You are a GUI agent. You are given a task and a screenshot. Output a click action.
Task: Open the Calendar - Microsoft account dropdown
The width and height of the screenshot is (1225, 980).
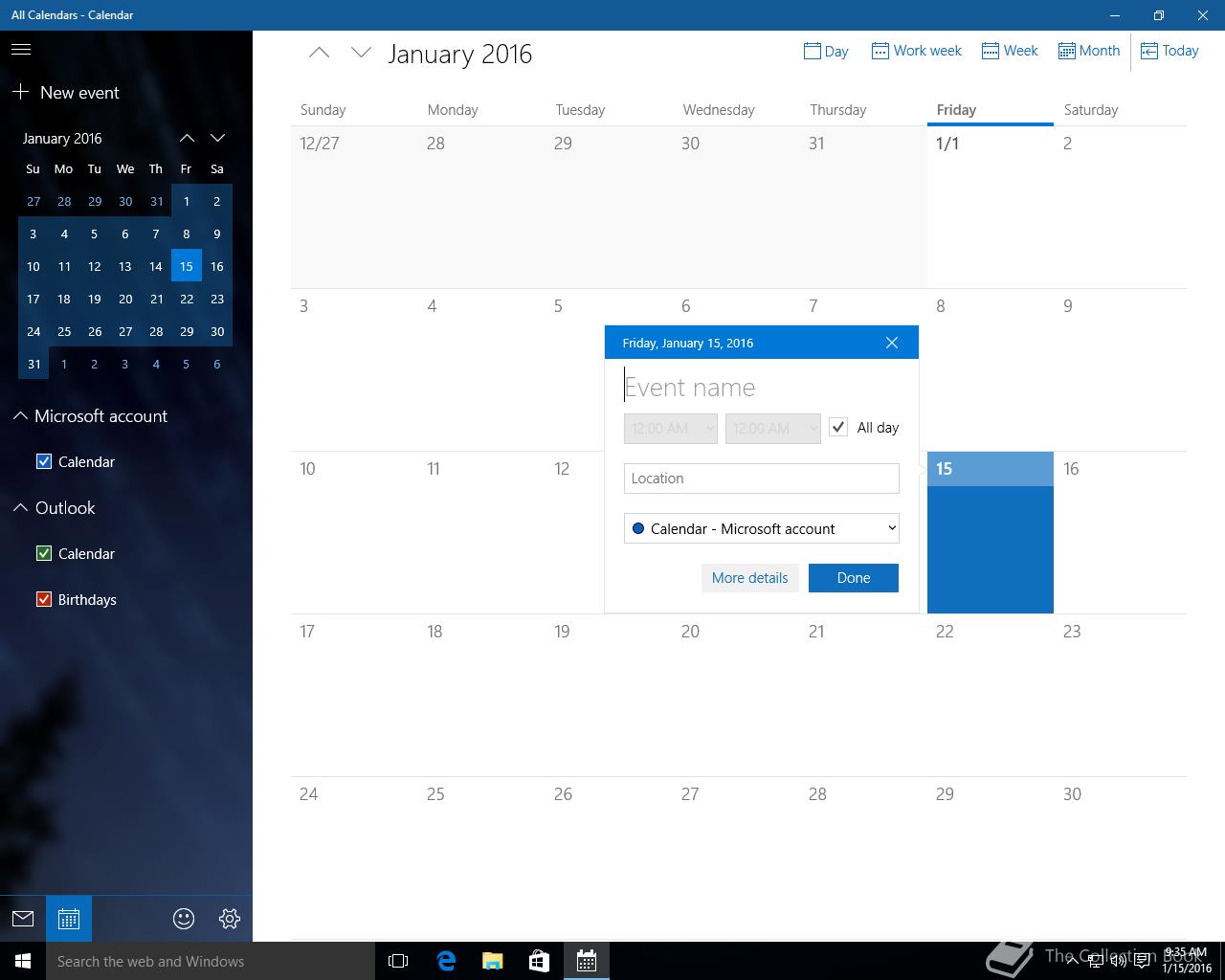[762, 528]
